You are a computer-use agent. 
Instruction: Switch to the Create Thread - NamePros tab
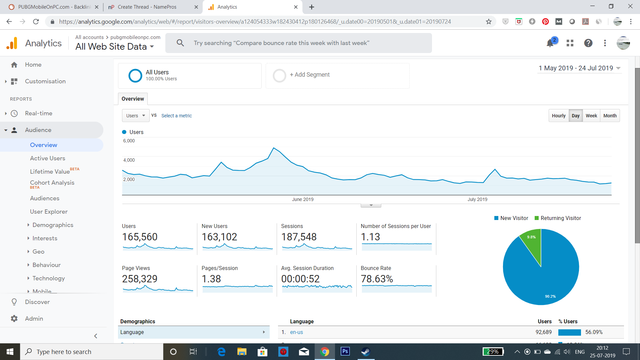tap(152, 7)
